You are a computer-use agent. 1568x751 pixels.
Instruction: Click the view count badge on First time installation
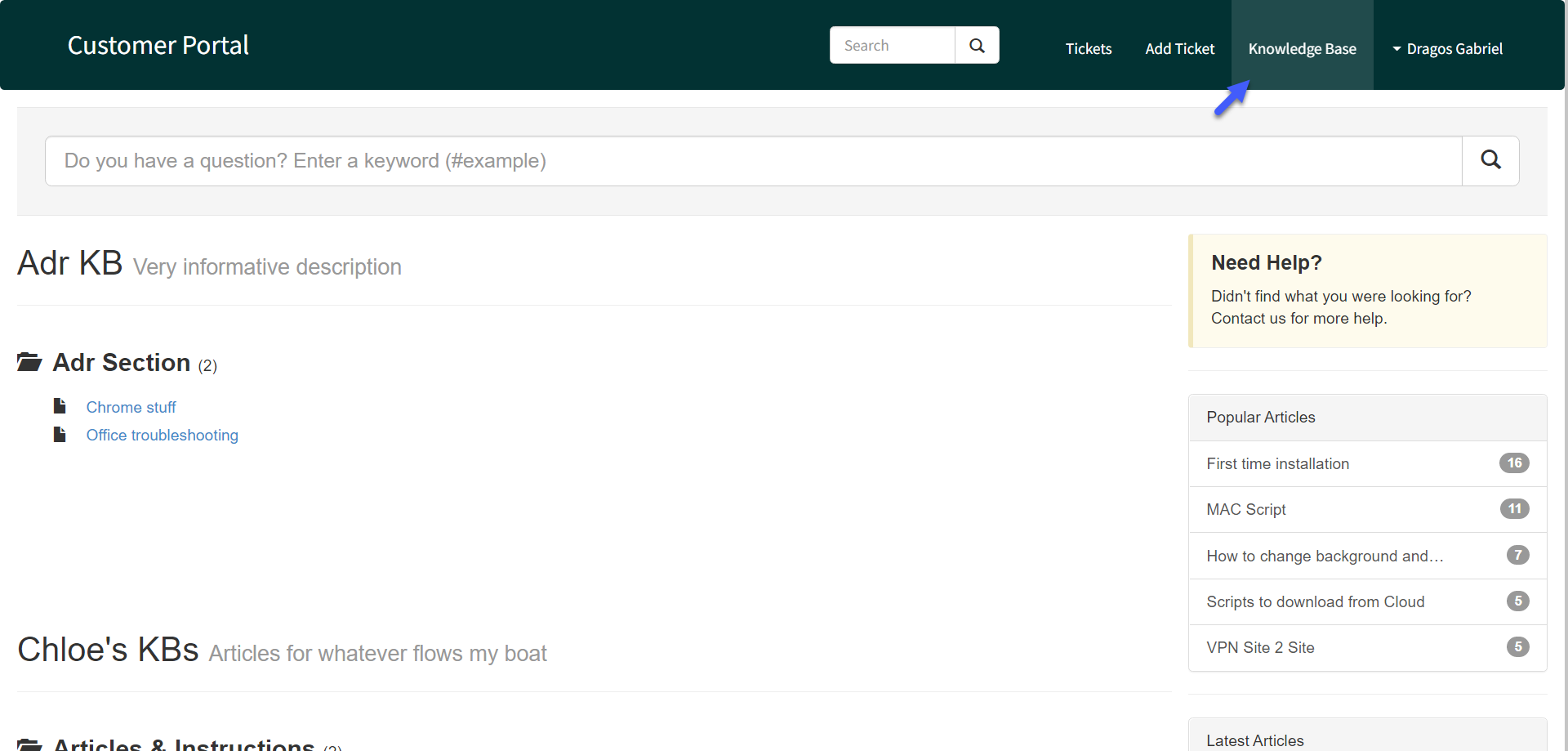pos(1514,463)
